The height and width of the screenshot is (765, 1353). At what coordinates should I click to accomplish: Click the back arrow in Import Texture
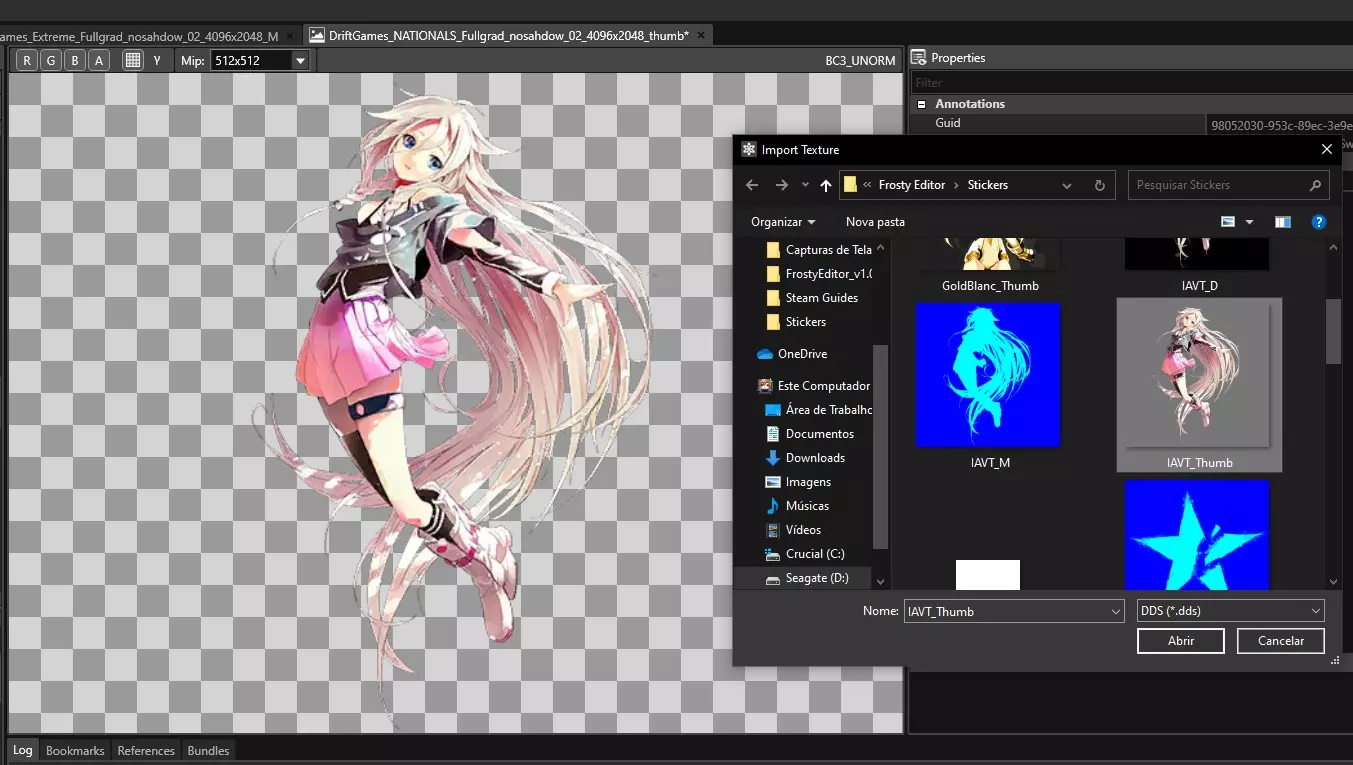click(x=752, y=185)
